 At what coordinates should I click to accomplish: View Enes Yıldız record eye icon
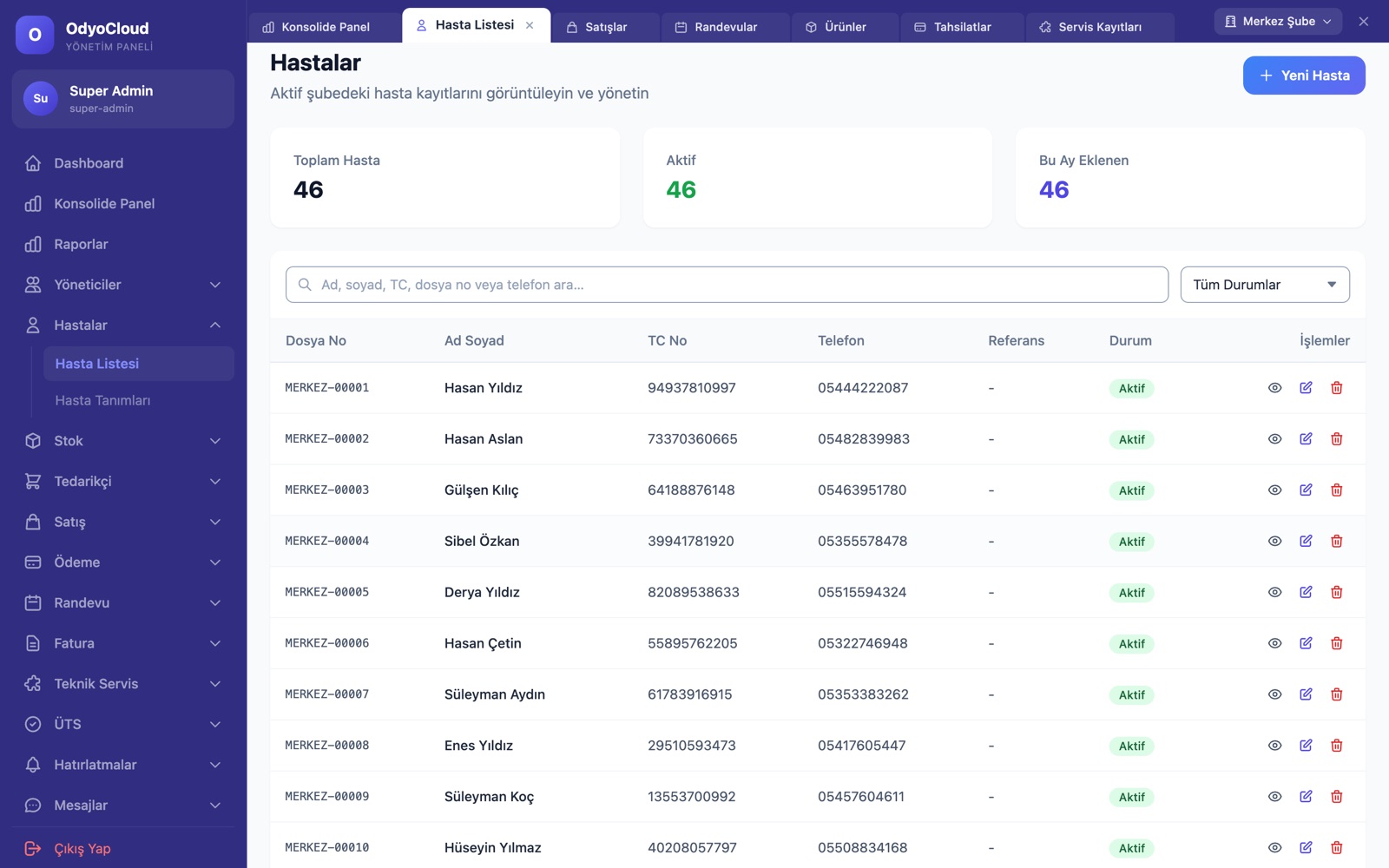tap(1274, 746)
